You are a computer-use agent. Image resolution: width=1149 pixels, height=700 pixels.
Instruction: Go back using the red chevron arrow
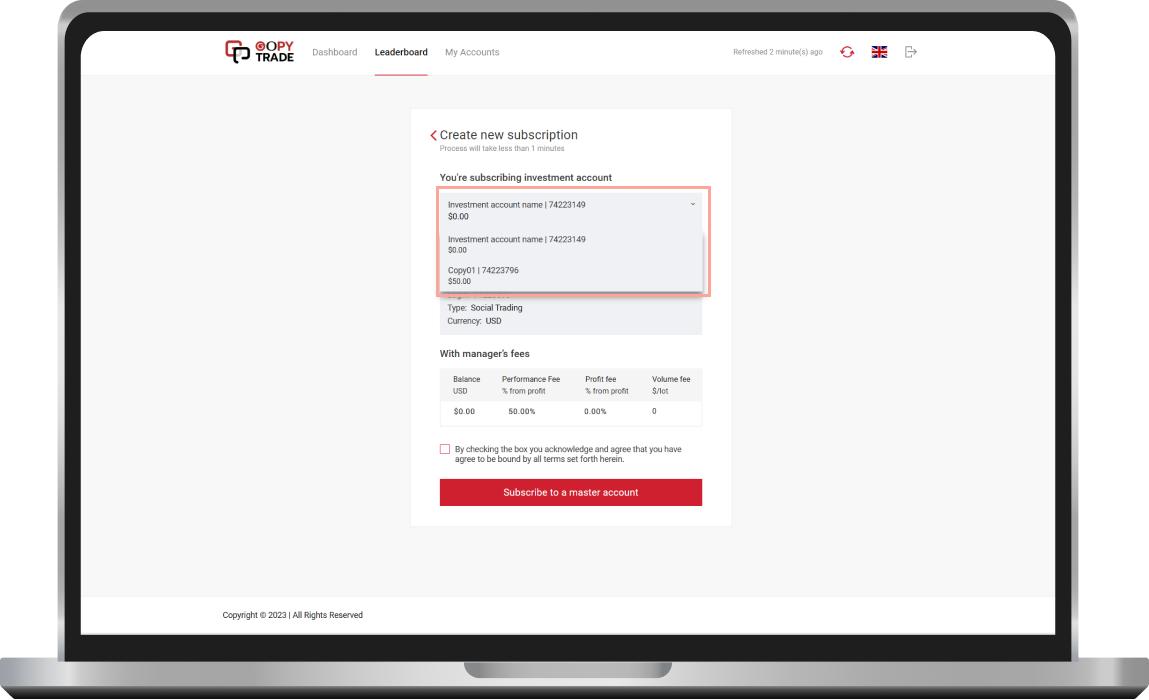point(434,135)
